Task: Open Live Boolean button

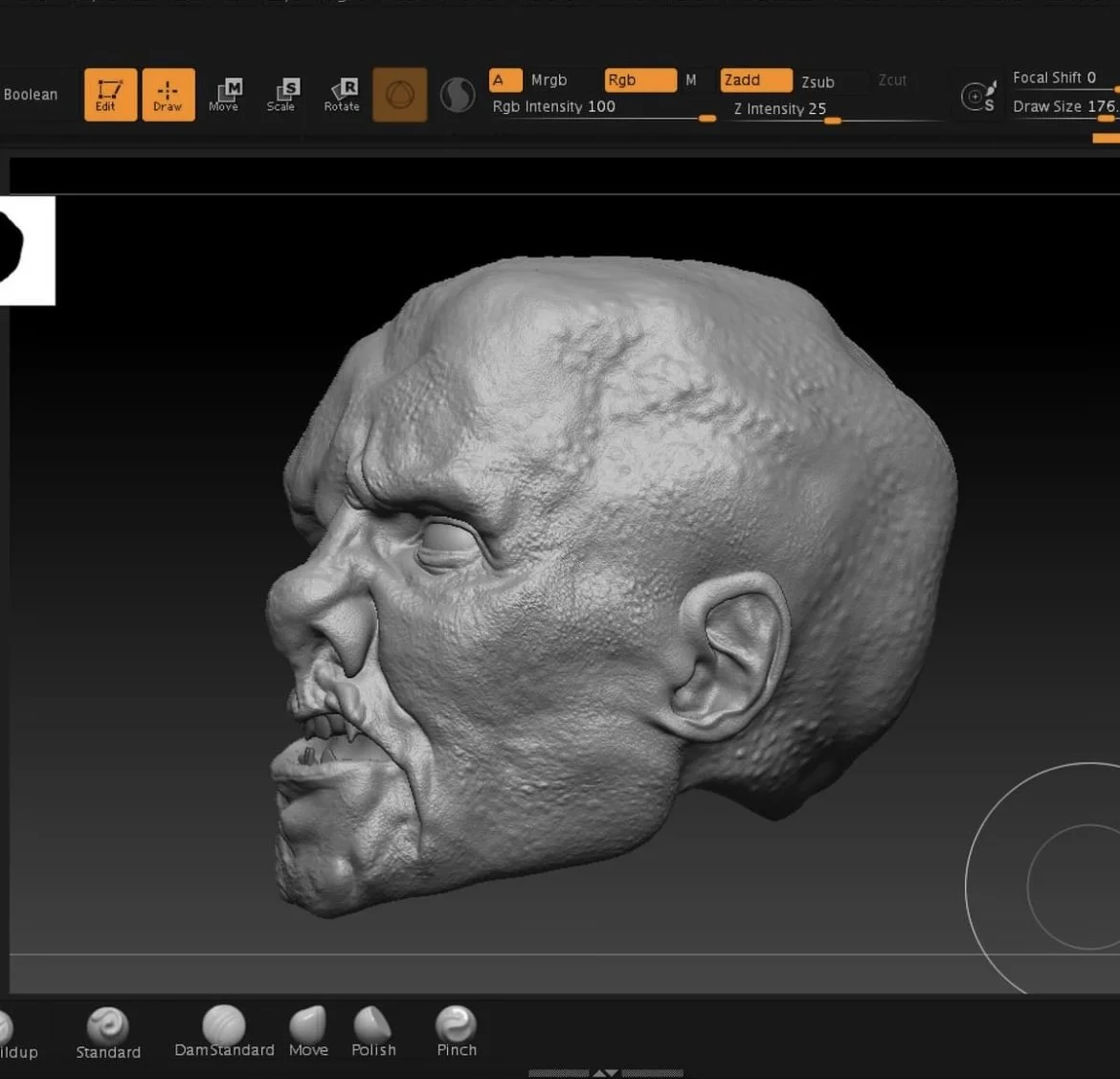Action: [30, 95]
